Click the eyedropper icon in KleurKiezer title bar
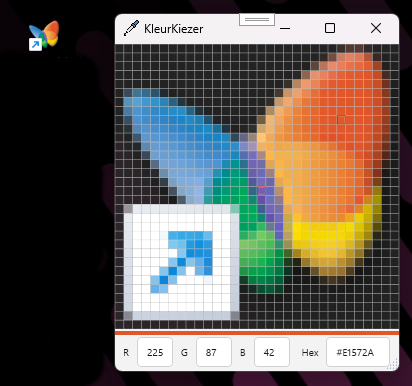 131,28
